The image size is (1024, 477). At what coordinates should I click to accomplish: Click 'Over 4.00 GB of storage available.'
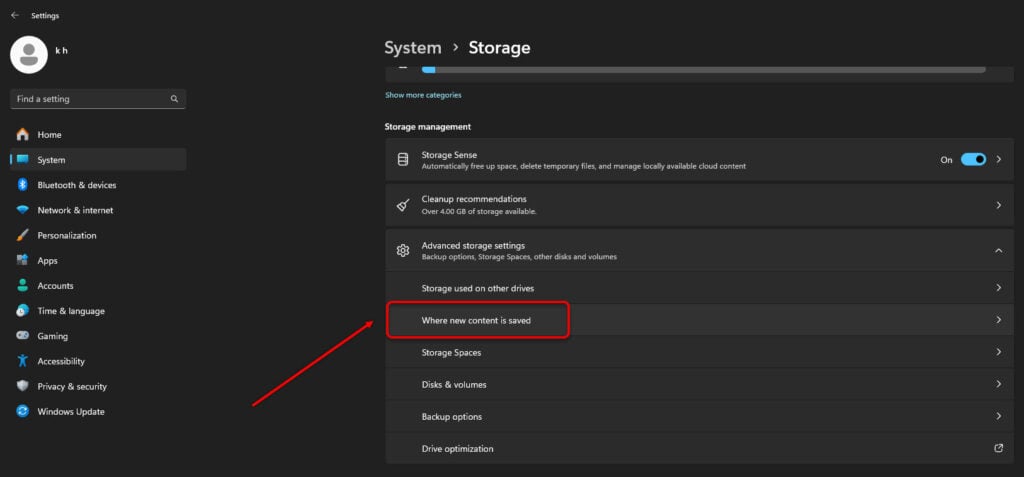[x=479, y=212]
